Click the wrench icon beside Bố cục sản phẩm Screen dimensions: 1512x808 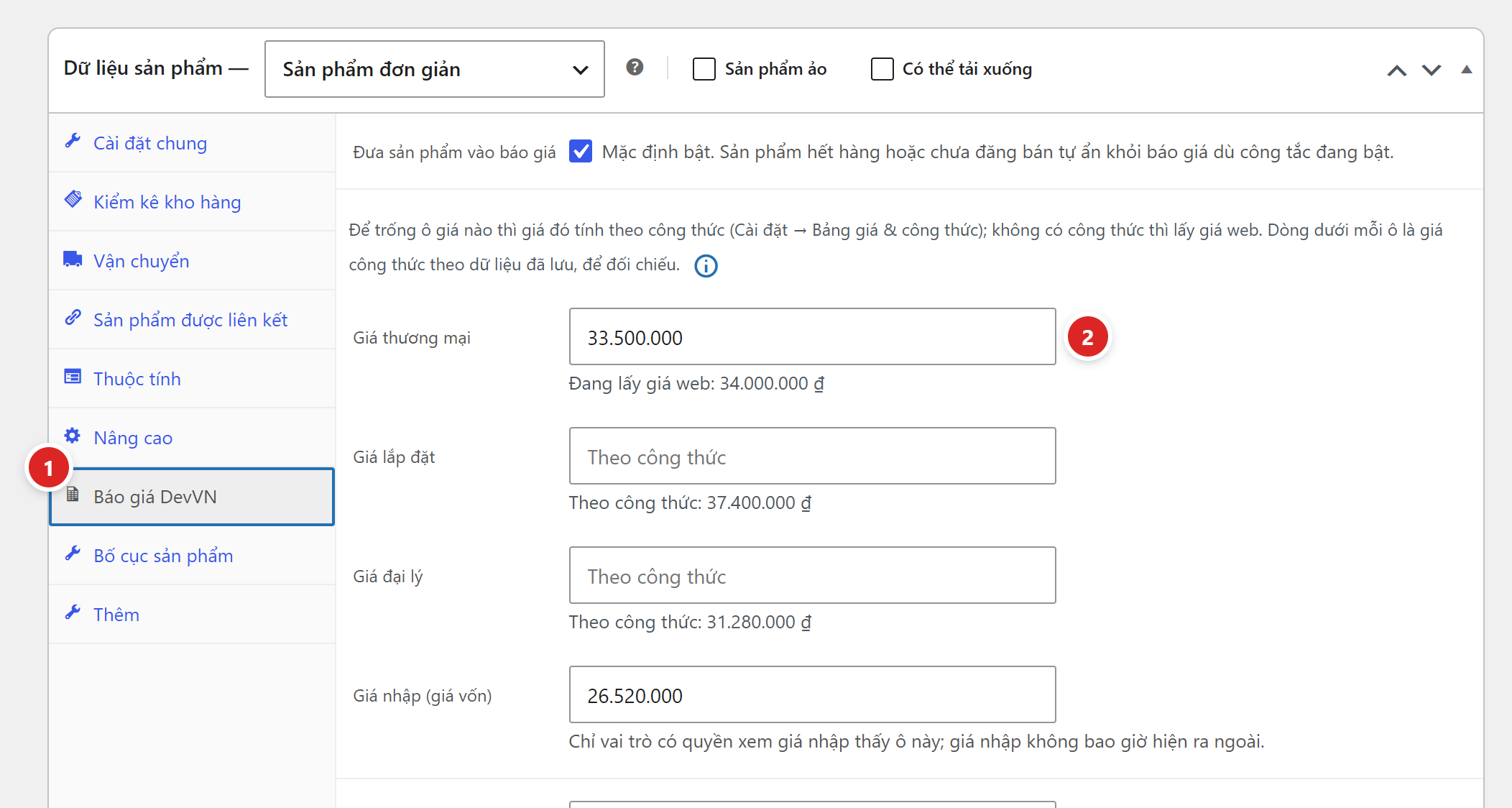(x=73, y=554)
